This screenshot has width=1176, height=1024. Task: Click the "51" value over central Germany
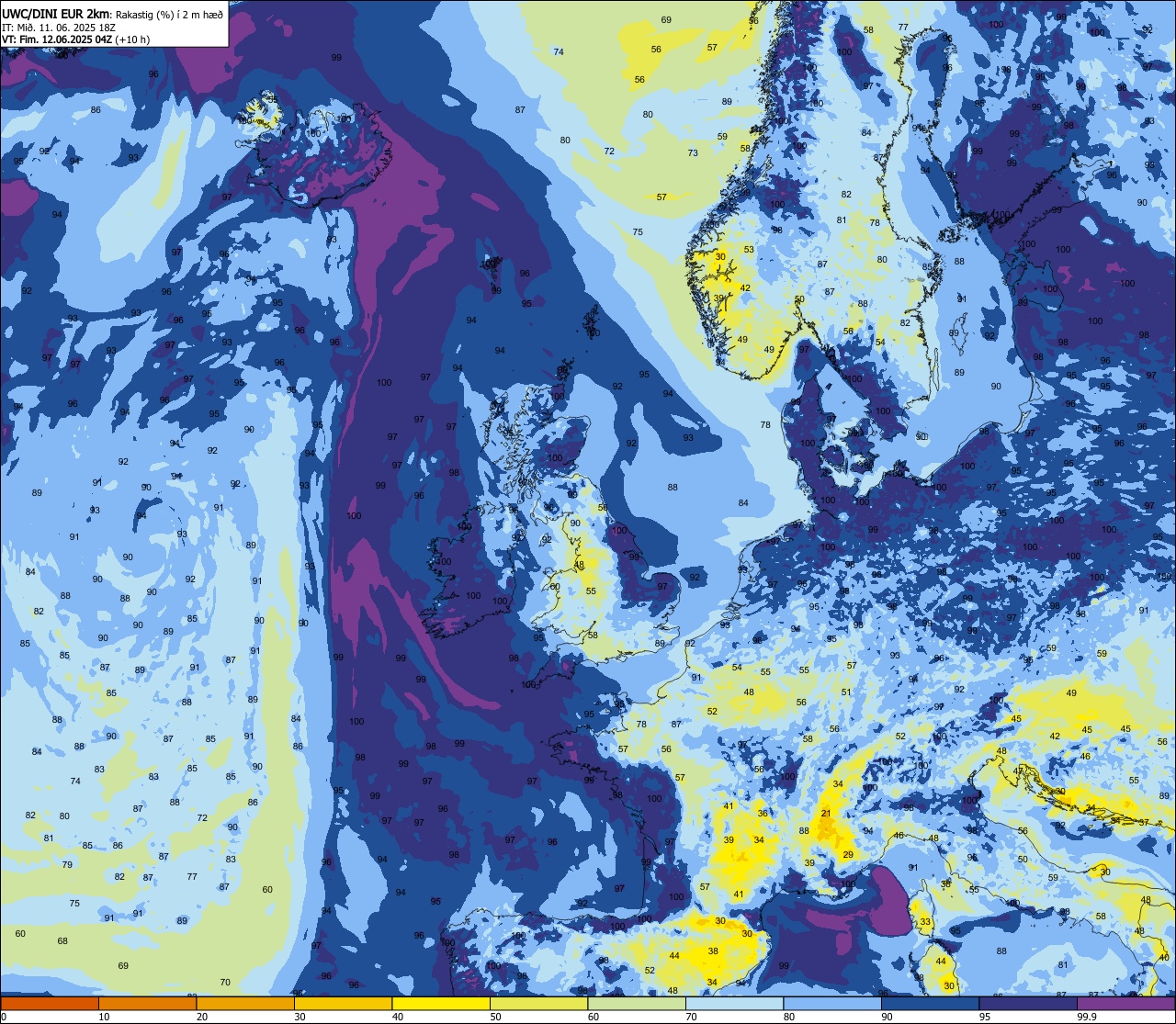point(846,692)
